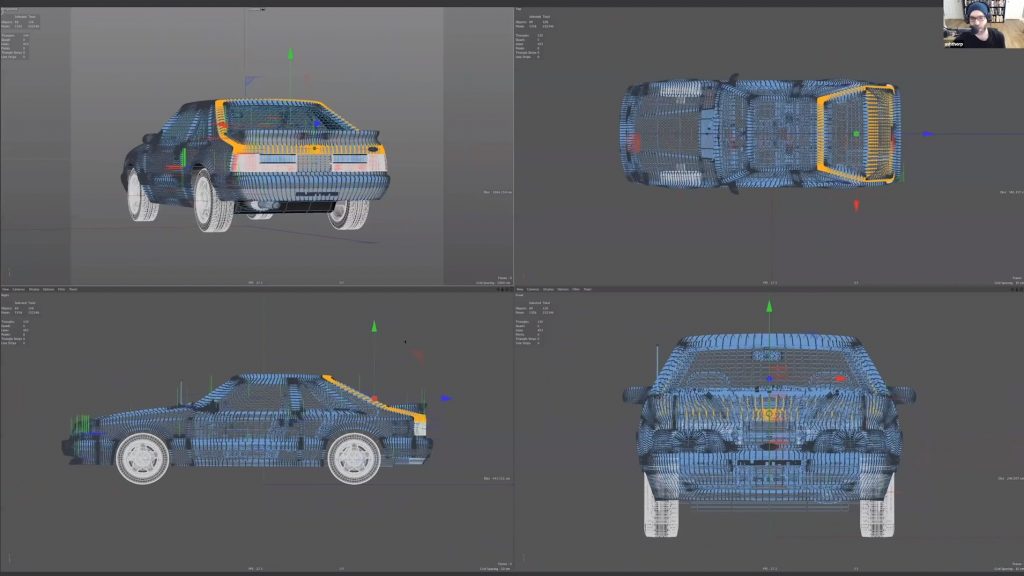This screenshot has height=576, width=1024.
Task: Open Options menu of Front viewport
Action: [x=563, y=289]
